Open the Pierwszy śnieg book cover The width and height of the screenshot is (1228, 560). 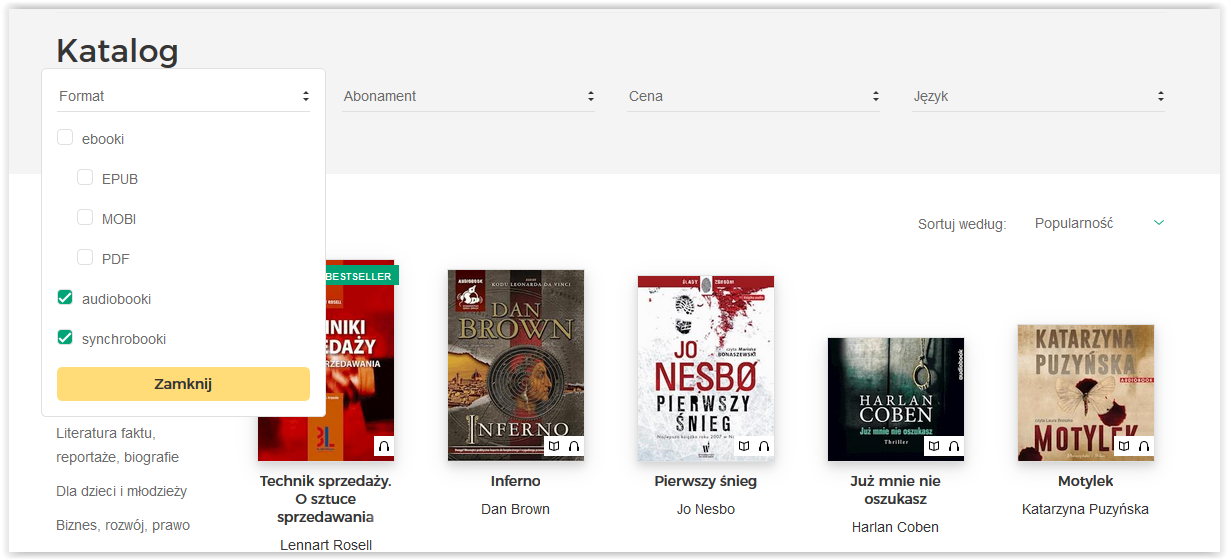(x=706, y=368)
